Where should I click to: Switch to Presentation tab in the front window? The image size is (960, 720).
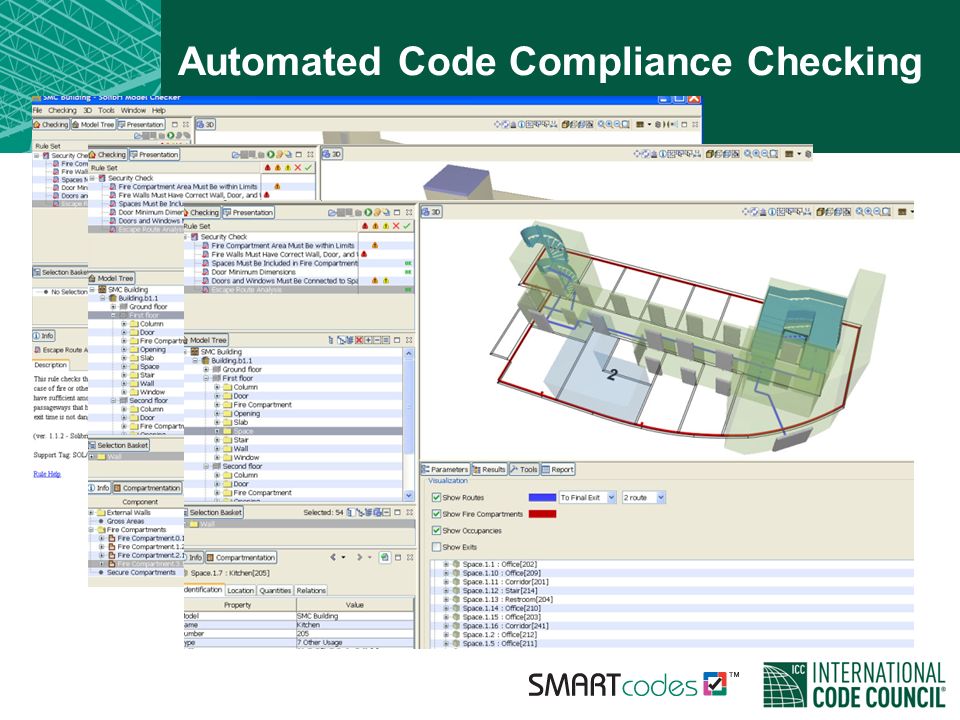coord(248,212)
